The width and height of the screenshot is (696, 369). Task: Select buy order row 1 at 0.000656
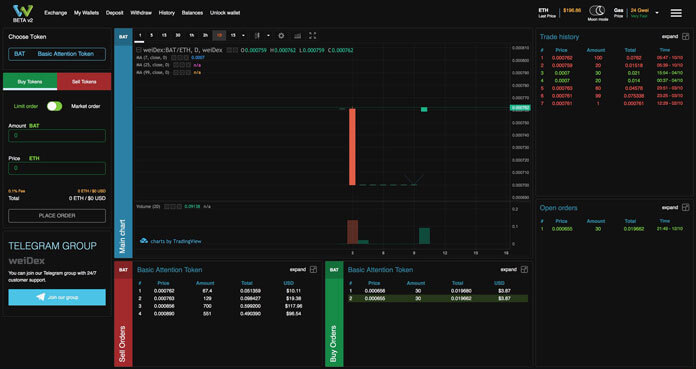click(x=437, y=291)
